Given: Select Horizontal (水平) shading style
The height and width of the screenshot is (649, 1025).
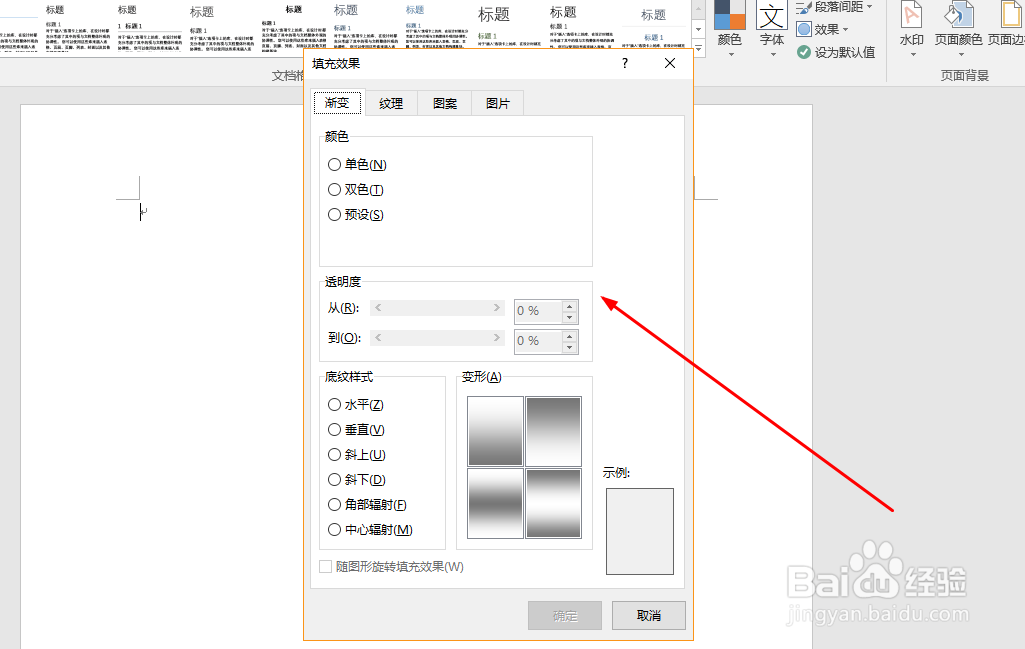Looking at the screenshot, I should point(356,405).
